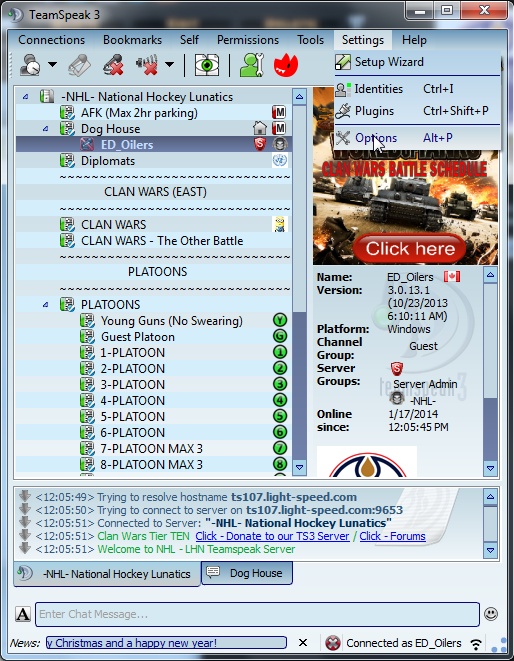Click the green G icon on Guest Platoon
The height and width of the screenshot is (661, 514).
pos(280,336)
